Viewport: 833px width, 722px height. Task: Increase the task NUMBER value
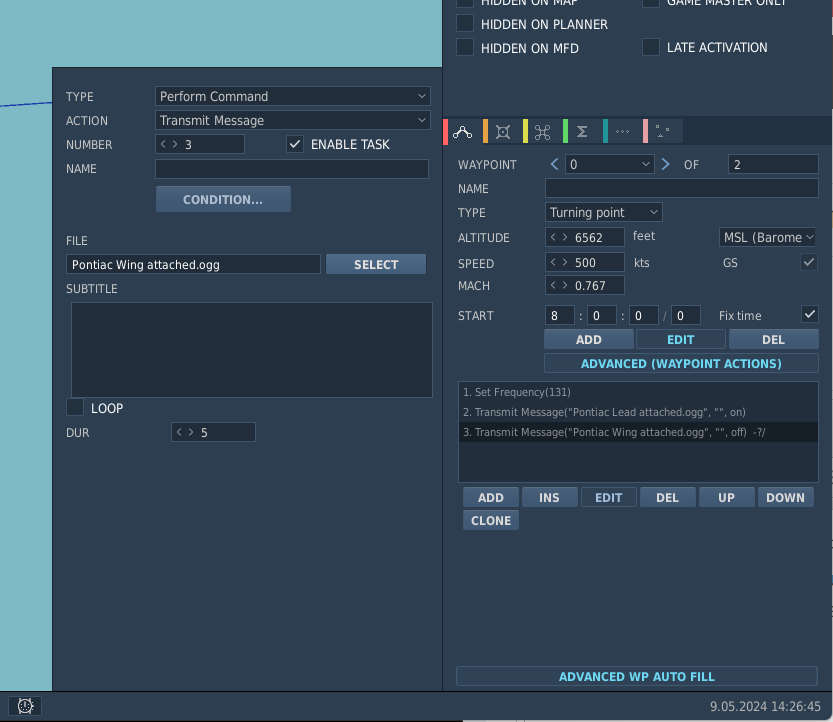point(175,144)
